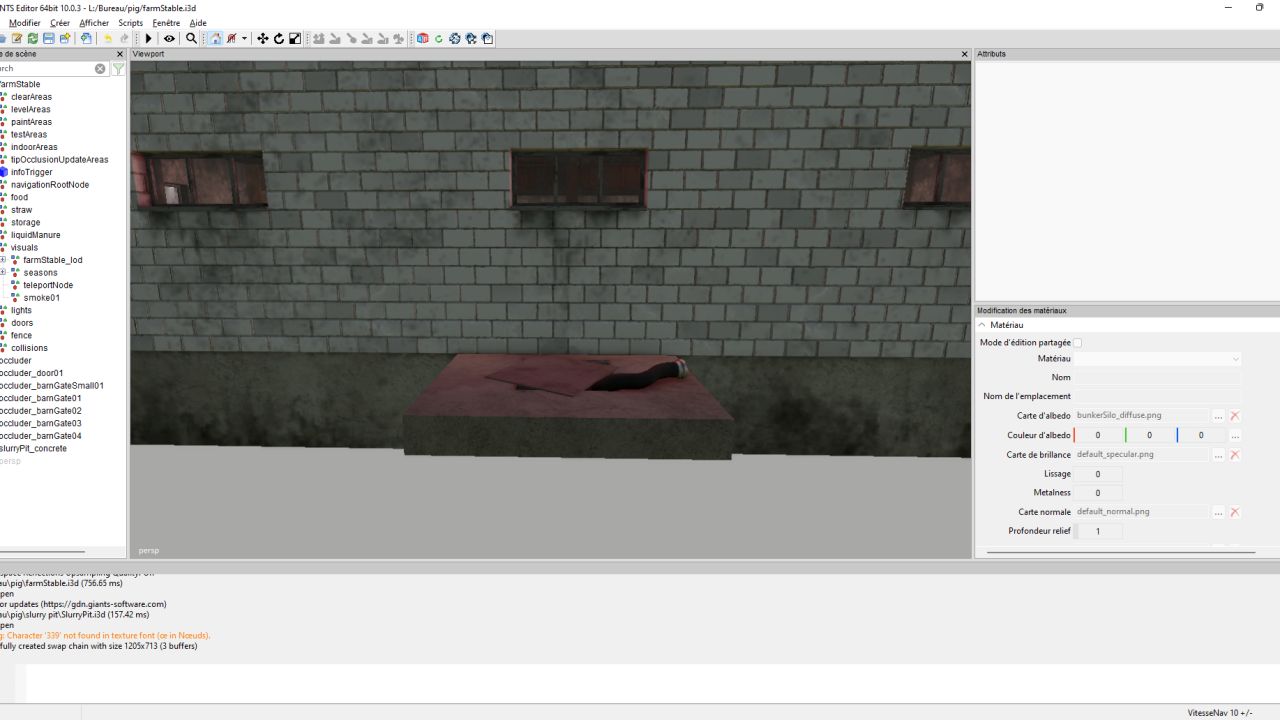1280x720 pixels.
Task: Expand the seasons node
Action: 2,272
